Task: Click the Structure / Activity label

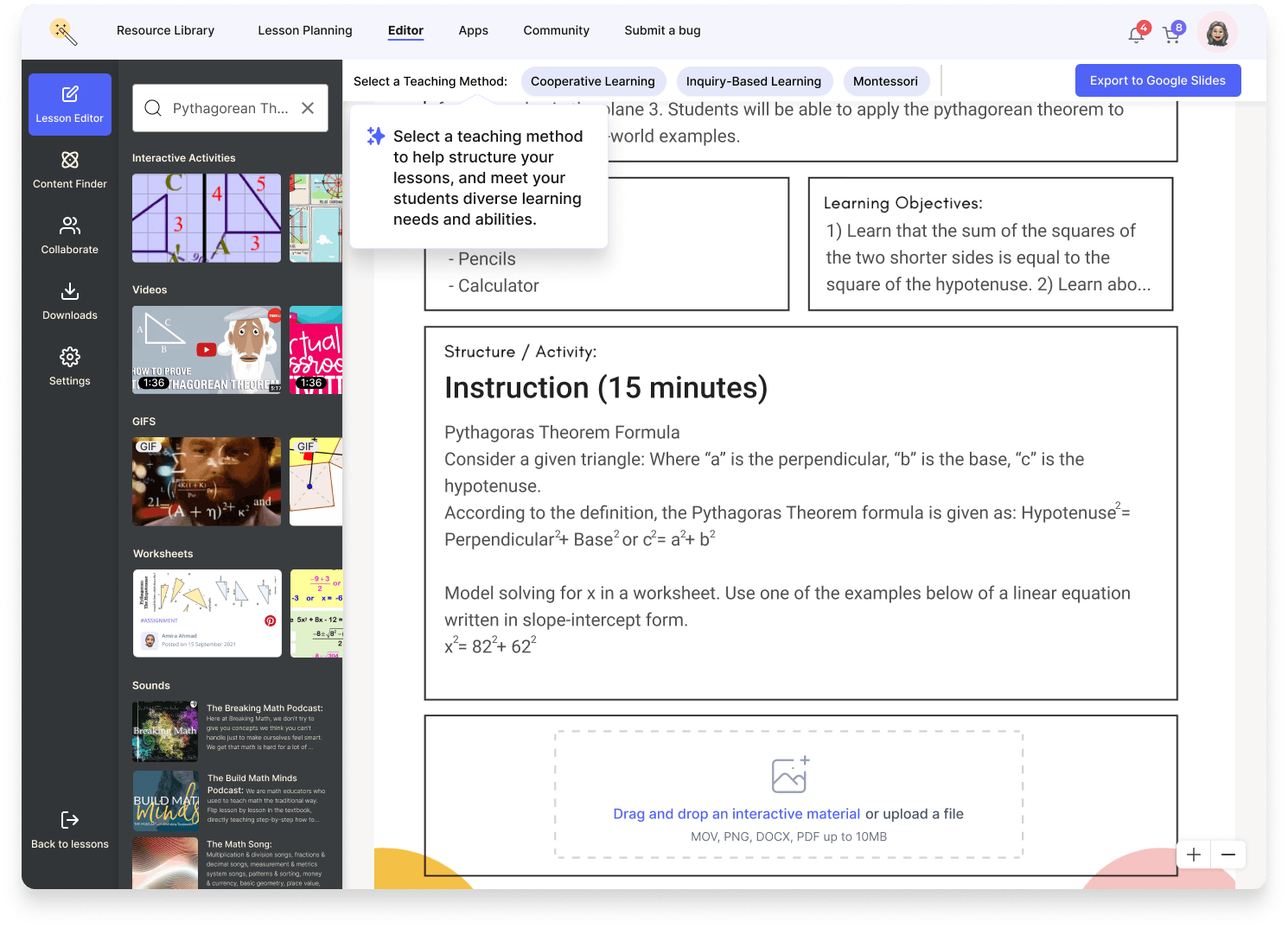Action: (520, 352)
